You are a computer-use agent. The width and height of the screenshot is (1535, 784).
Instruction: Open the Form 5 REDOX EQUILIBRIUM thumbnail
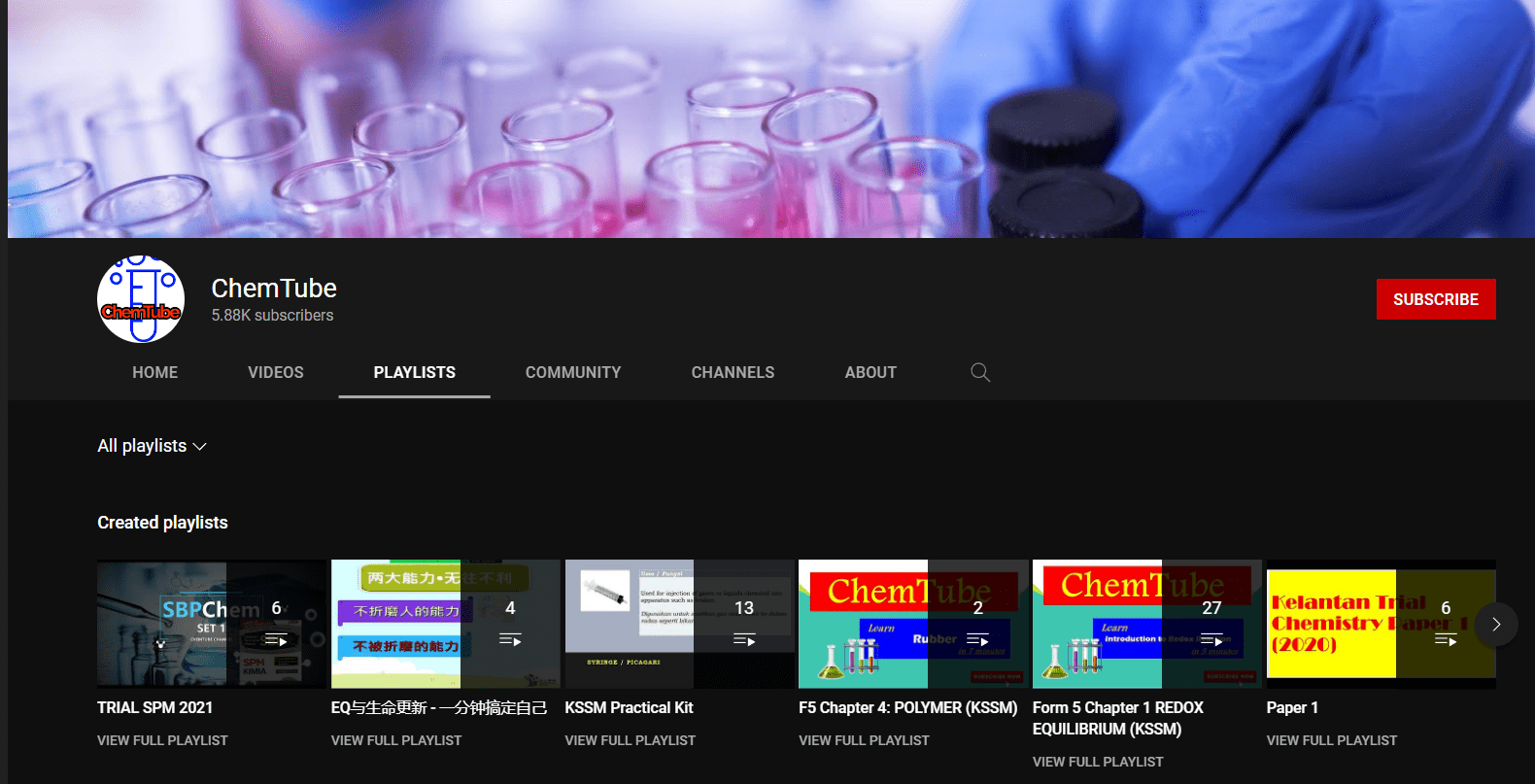point(1147,624)
